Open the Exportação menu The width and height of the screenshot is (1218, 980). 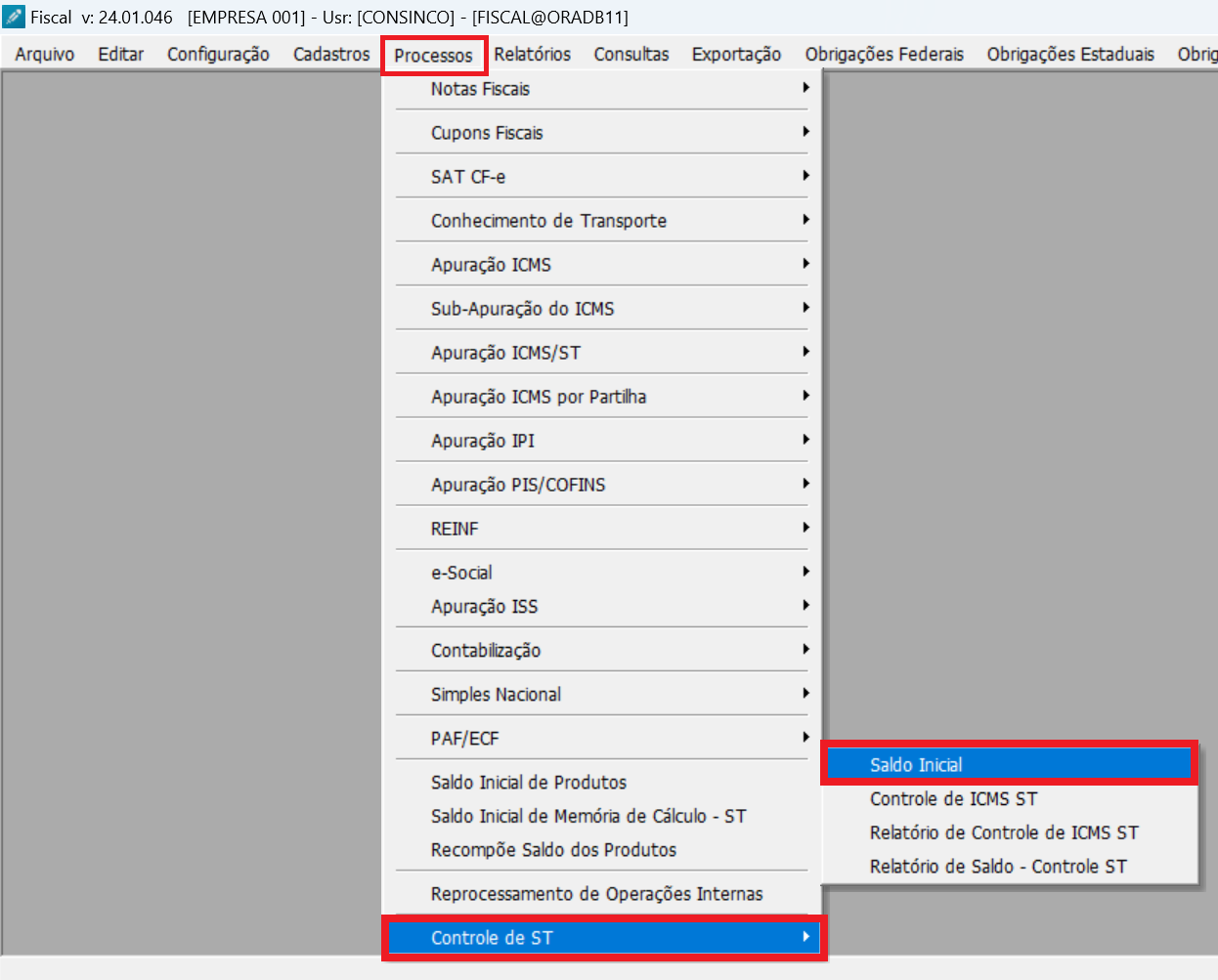click(x=736, y=55)
